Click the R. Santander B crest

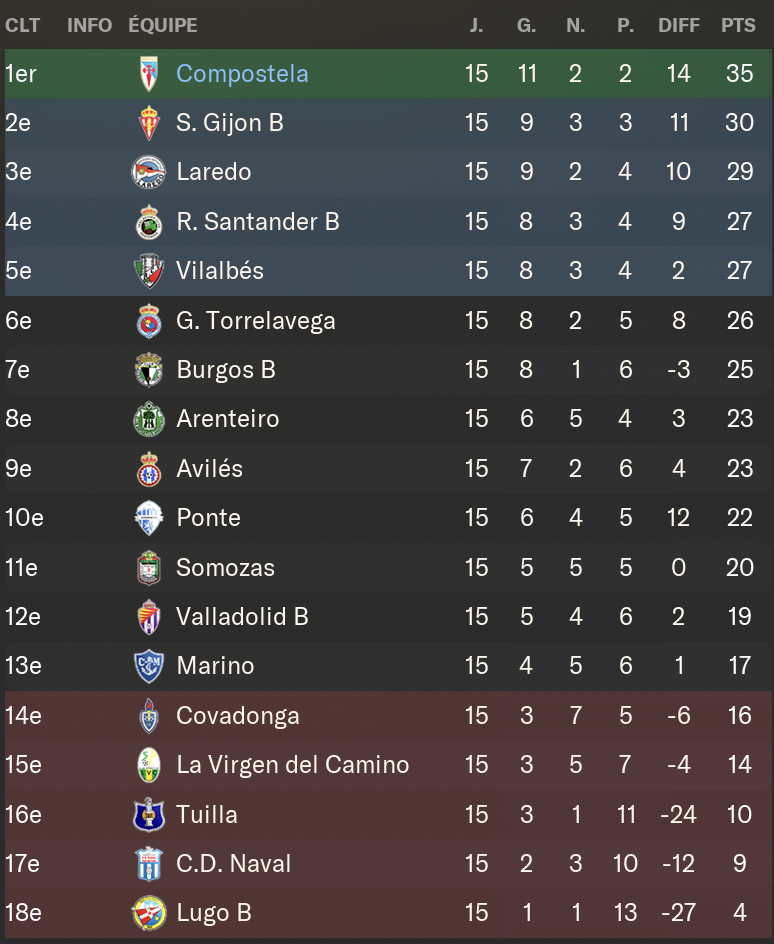pyautogui.click(x=149, y=222)
